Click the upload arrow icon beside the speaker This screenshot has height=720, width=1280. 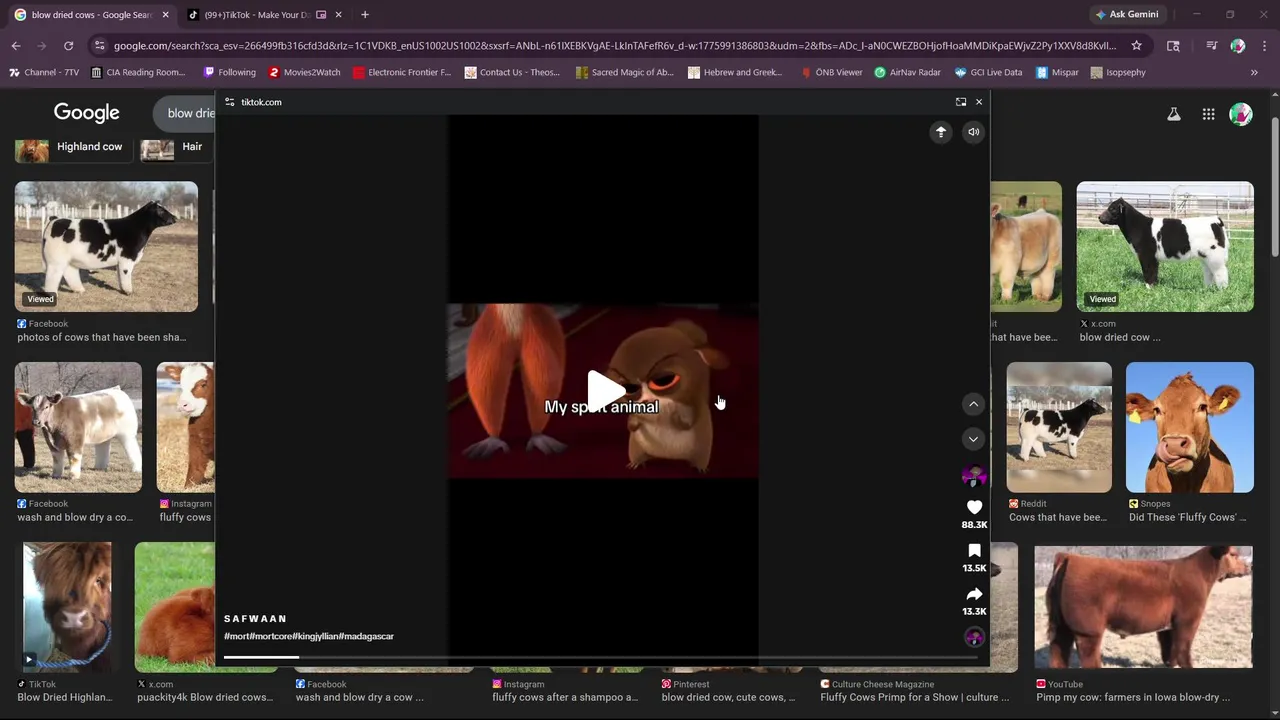click(x=941, y=132)
